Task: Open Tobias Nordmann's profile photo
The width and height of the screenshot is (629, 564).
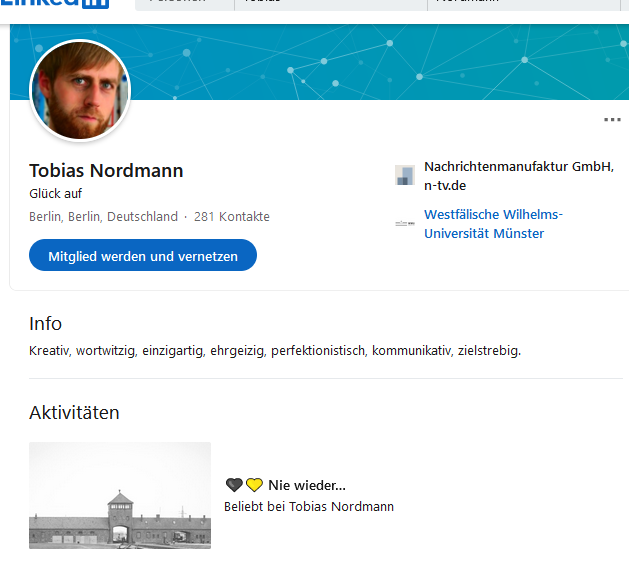Action: tap(80, 91)
